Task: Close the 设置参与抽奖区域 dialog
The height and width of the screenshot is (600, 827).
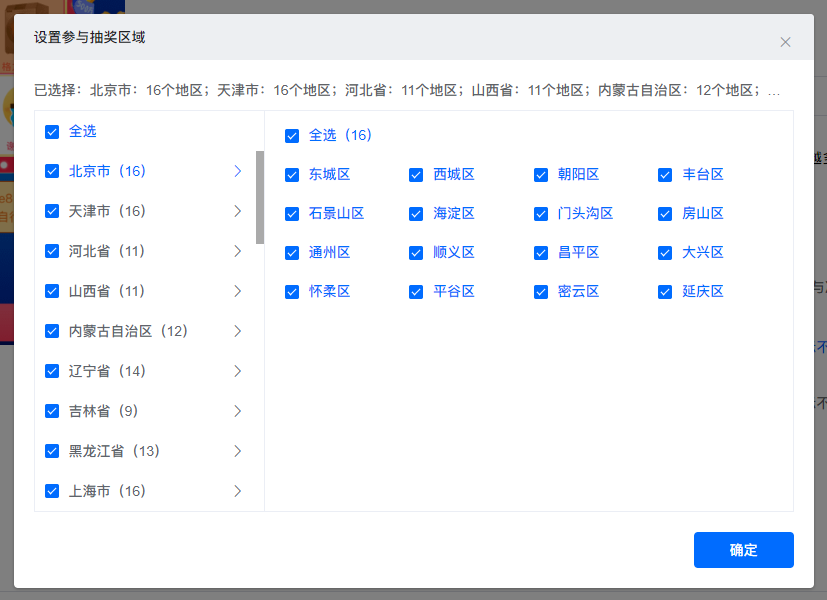Action: (x=785, y=42)
